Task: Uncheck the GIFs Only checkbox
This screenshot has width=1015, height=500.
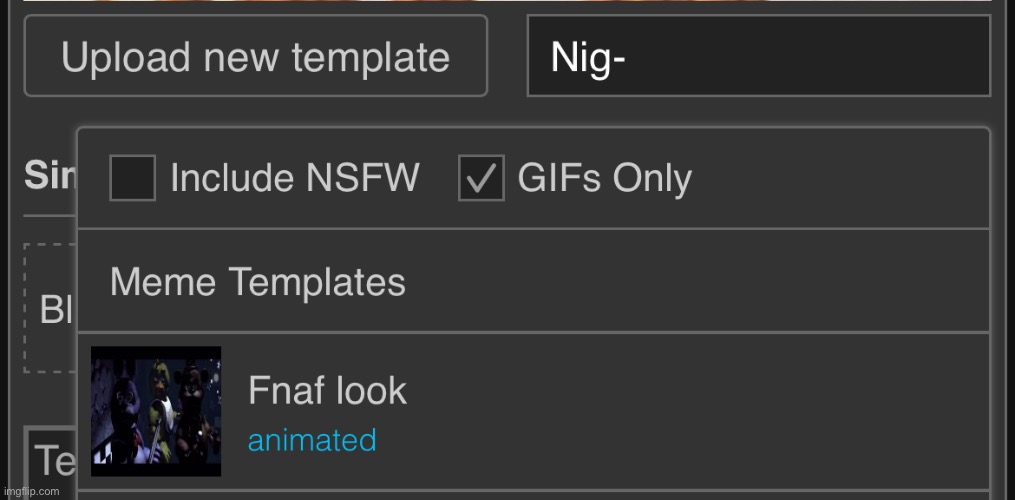Action: point(481,179)
